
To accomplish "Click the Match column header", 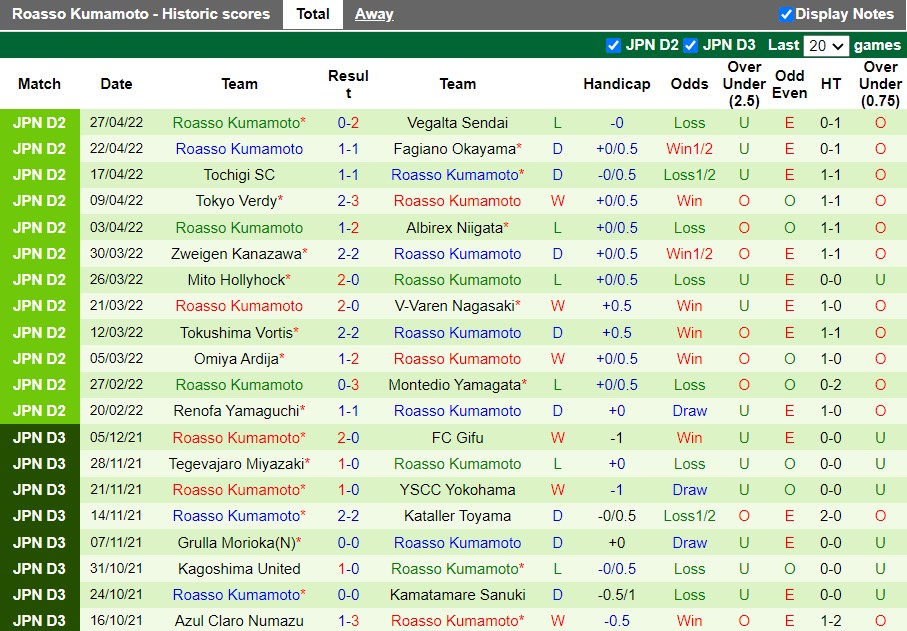I will (39, 84).
